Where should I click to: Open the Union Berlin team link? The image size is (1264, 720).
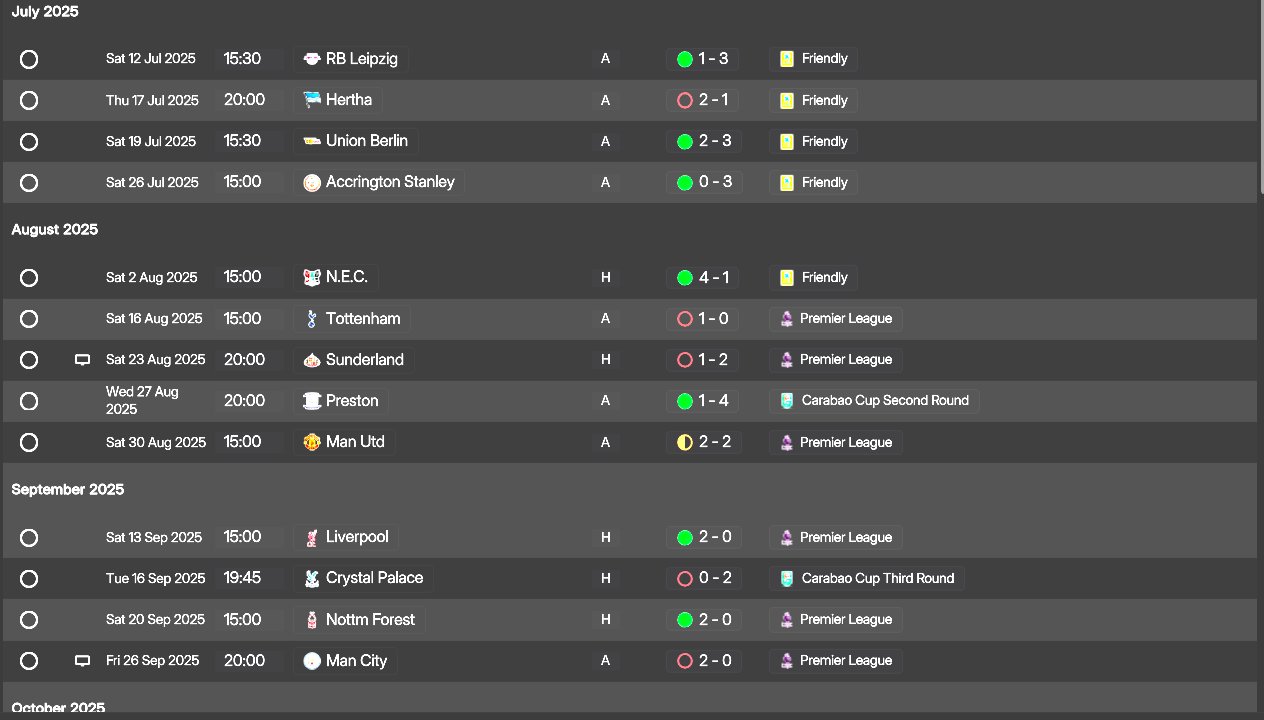[x=367, y=141]
